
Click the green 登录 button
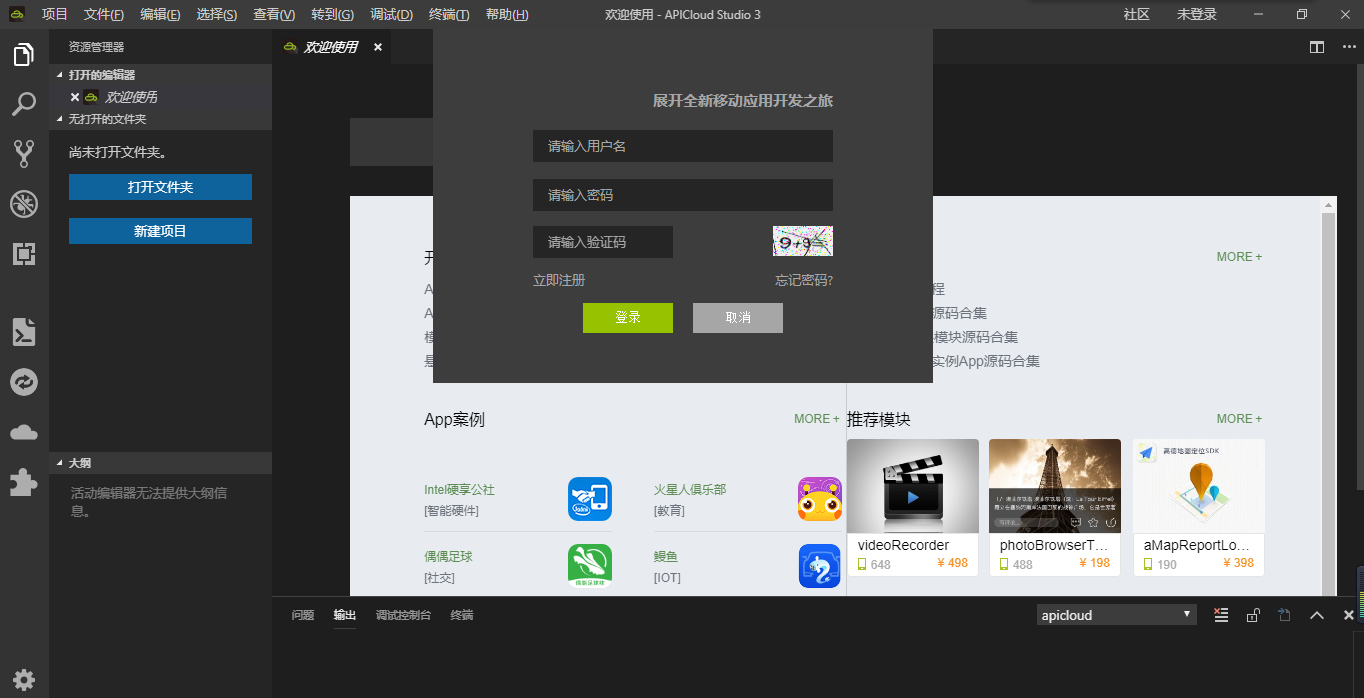628,318
